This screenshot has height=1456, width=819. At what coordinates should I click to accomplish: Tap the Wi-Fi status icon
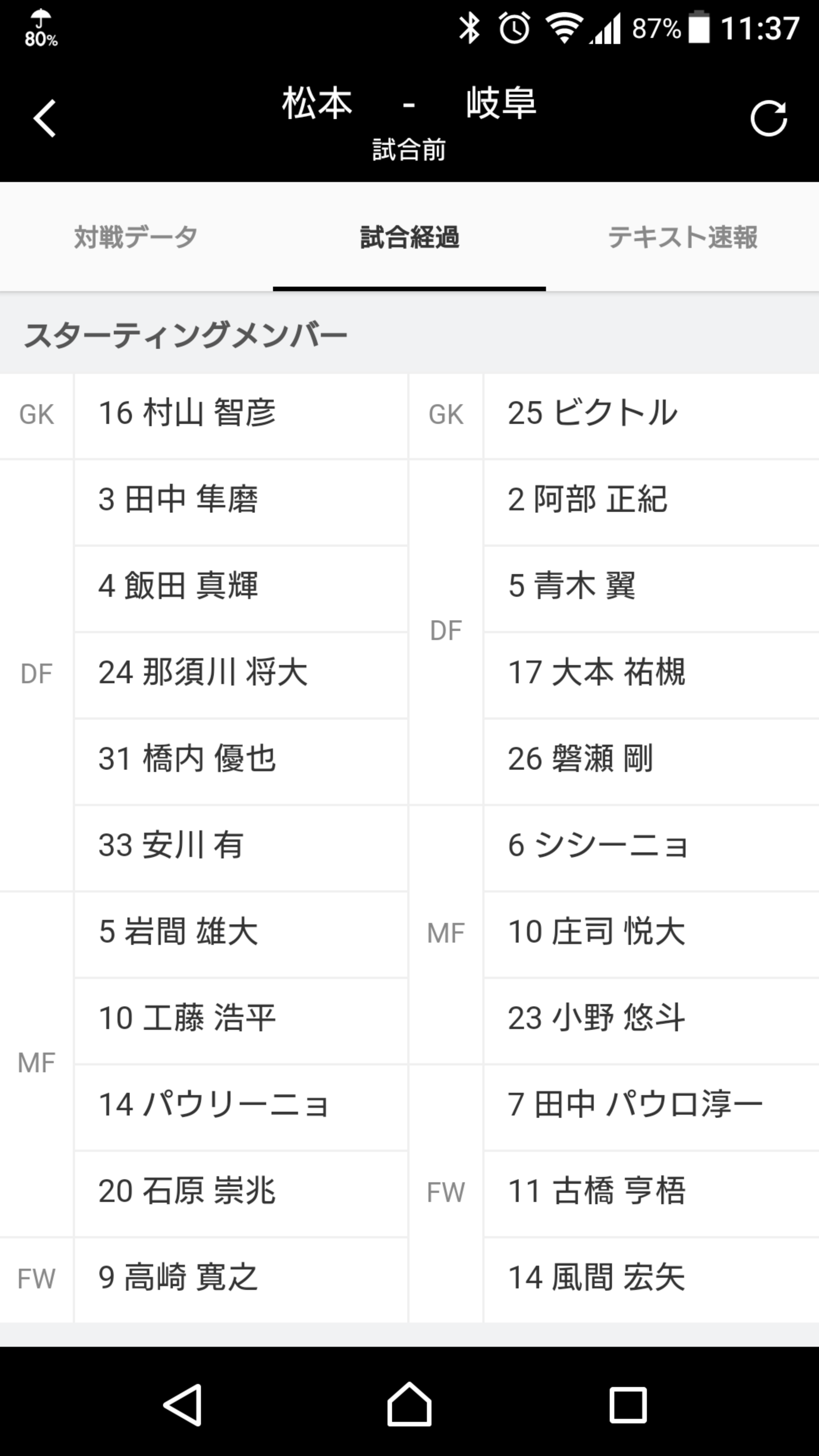tap(563, 28)
